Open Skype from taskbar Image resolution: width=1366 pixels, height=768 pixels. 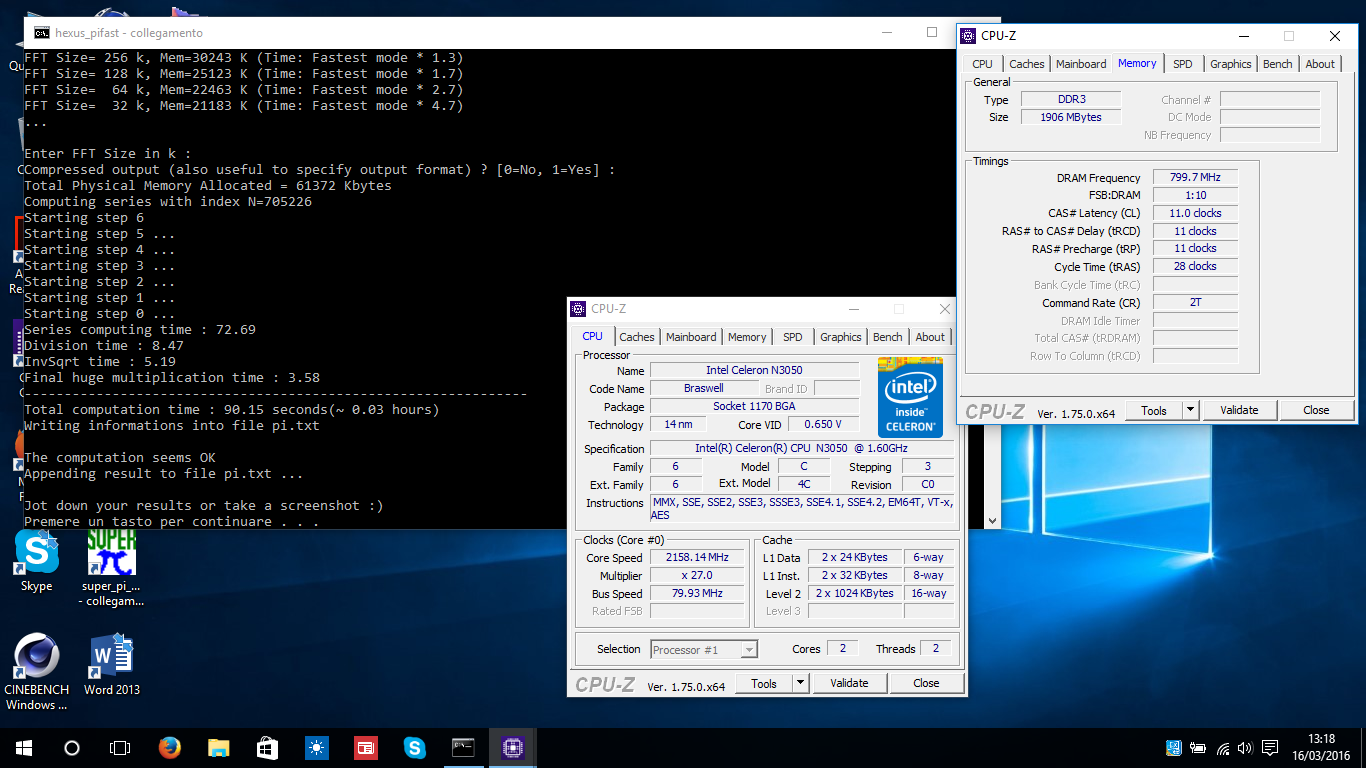click(414, 748)
